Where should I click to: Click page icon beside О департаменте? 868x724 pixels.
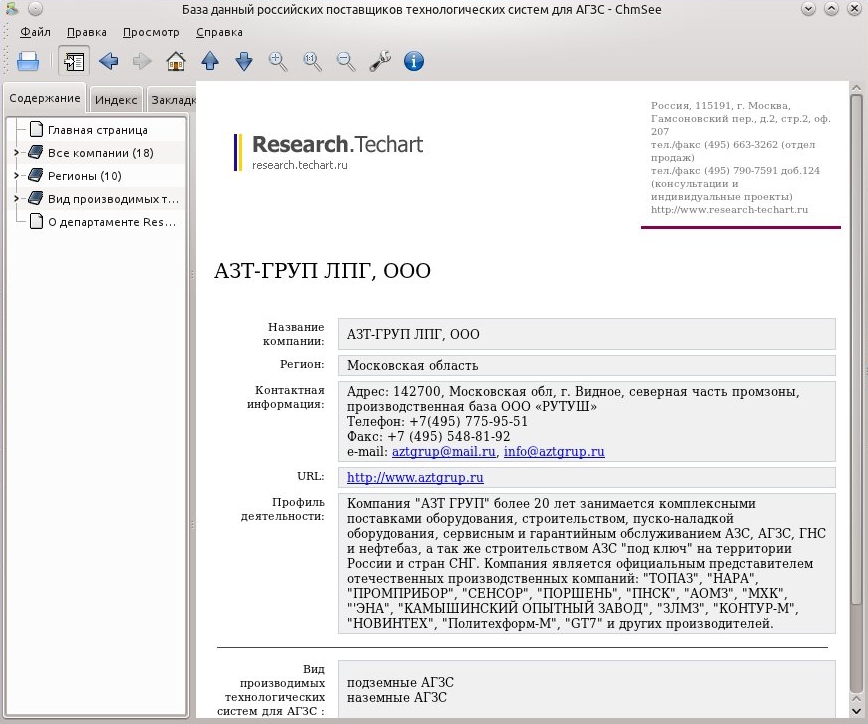tap(36, 221)
